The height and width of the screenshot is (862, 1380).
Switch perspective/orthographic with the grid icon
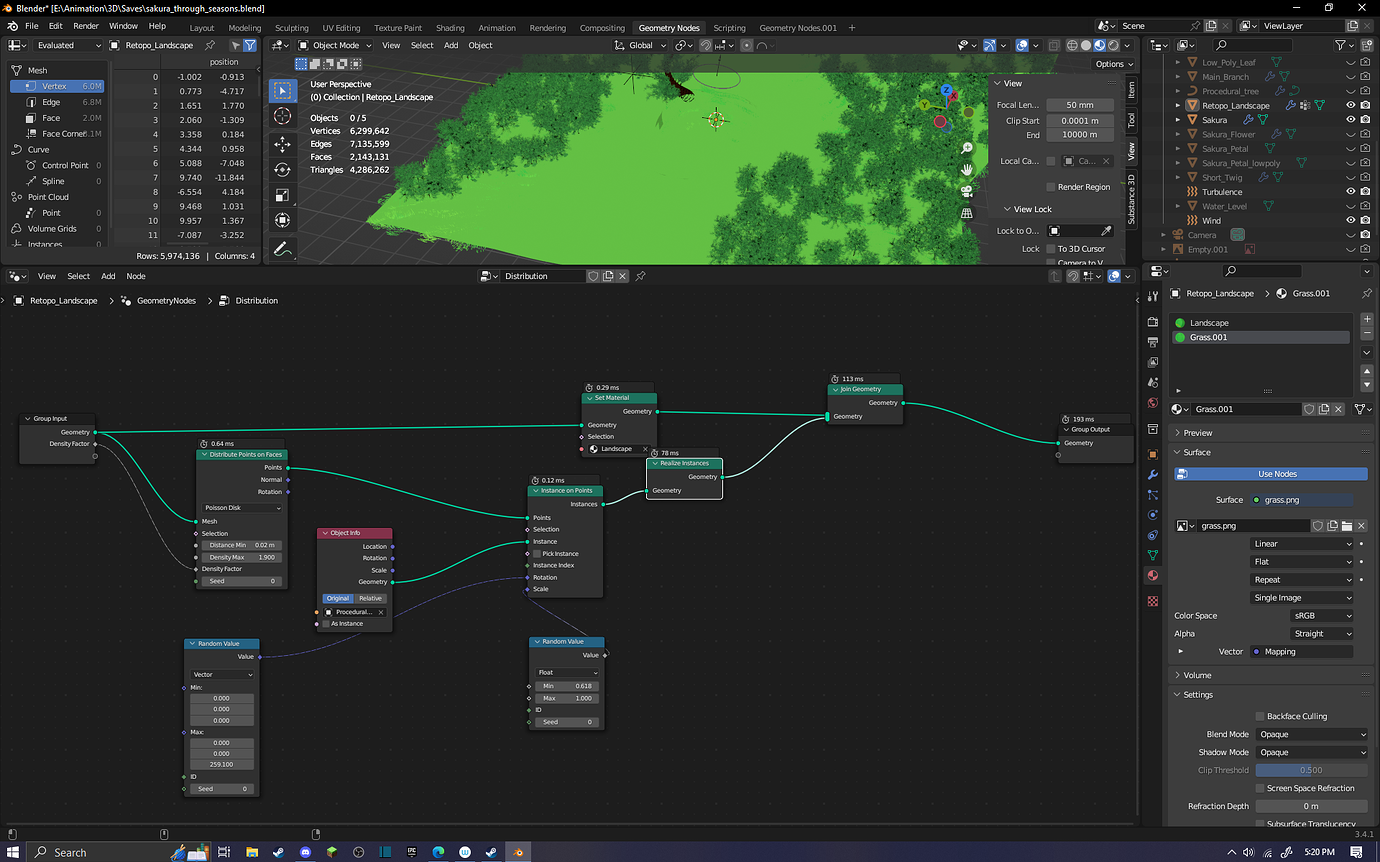point(967,213)
